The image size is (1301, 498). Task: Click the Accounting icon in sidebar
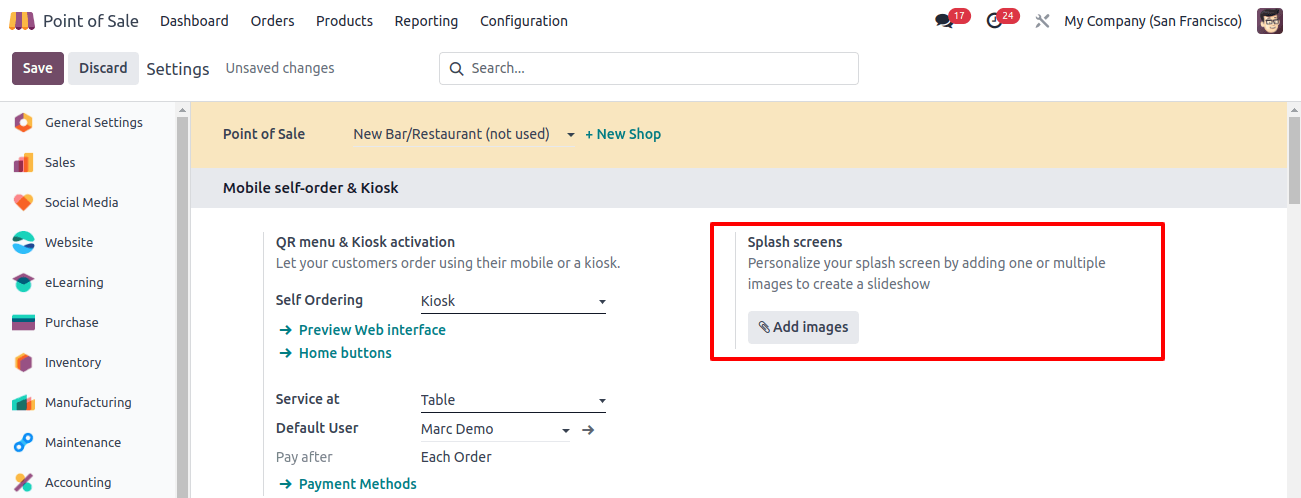23,482
